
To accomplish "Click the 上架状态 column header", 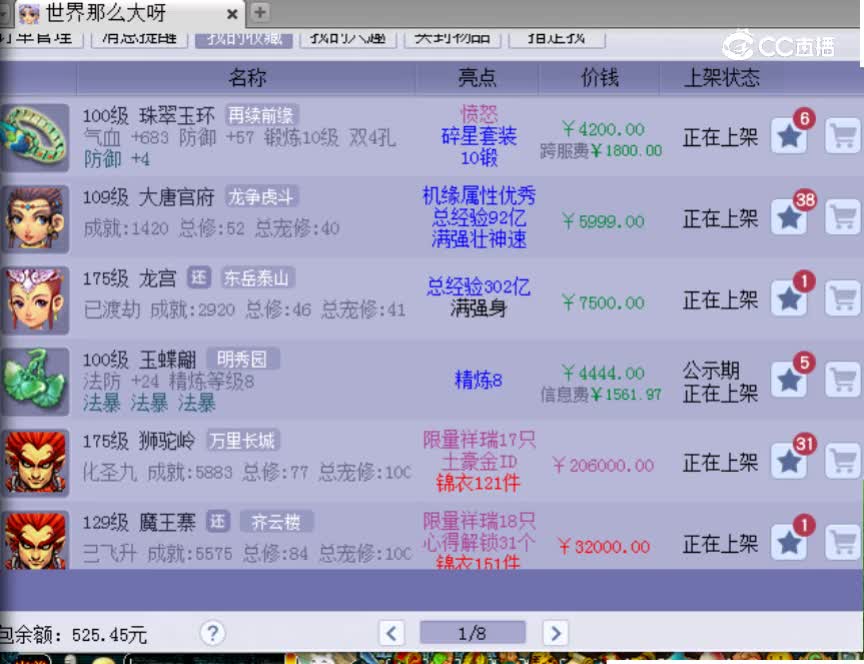I will tap(721, 78).
